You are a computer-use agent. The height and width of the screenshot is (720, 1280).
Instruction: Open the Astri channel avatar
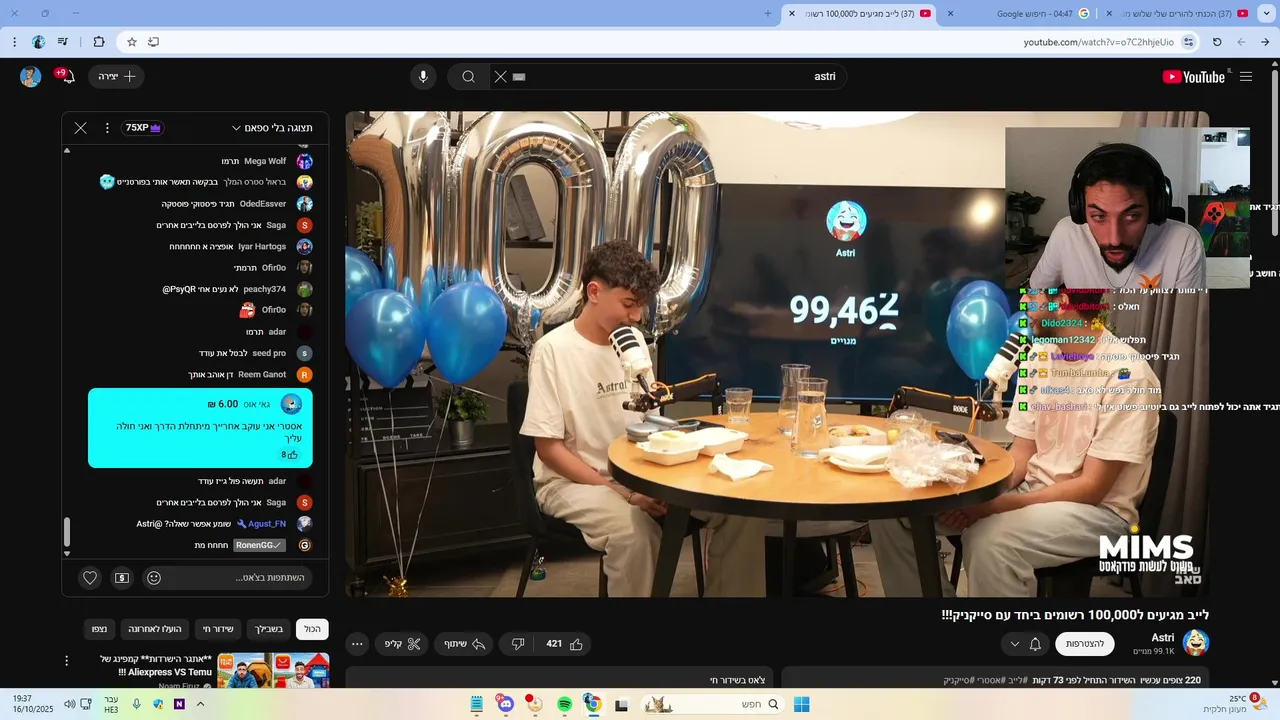[1196, 643]
